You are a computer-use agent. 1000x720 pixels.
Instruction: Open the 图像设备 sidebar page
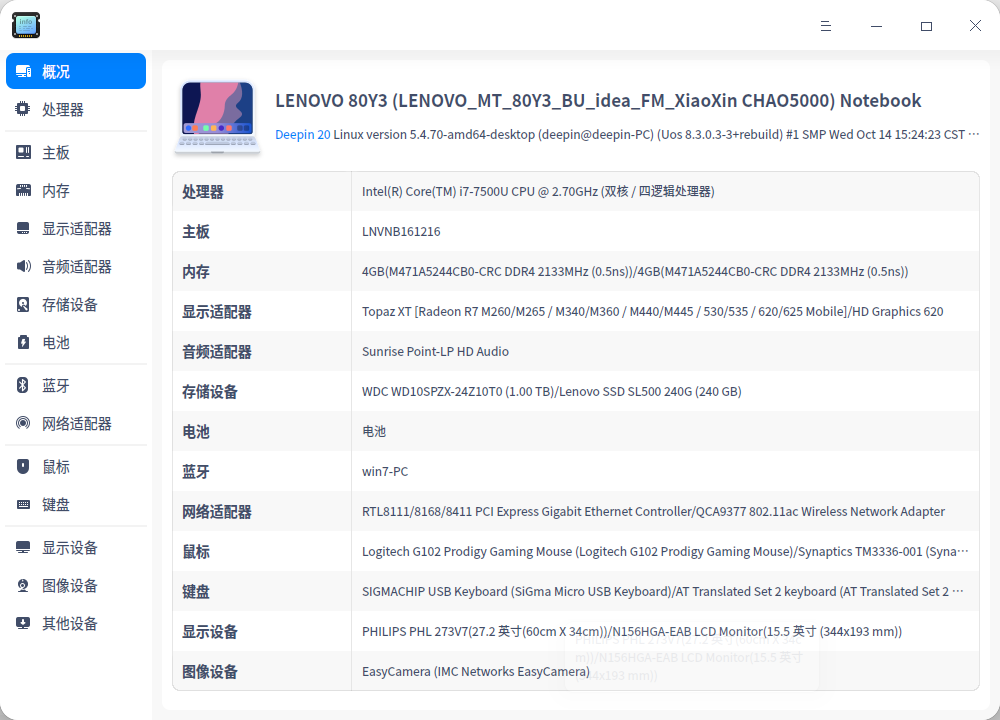coord(76,585)
